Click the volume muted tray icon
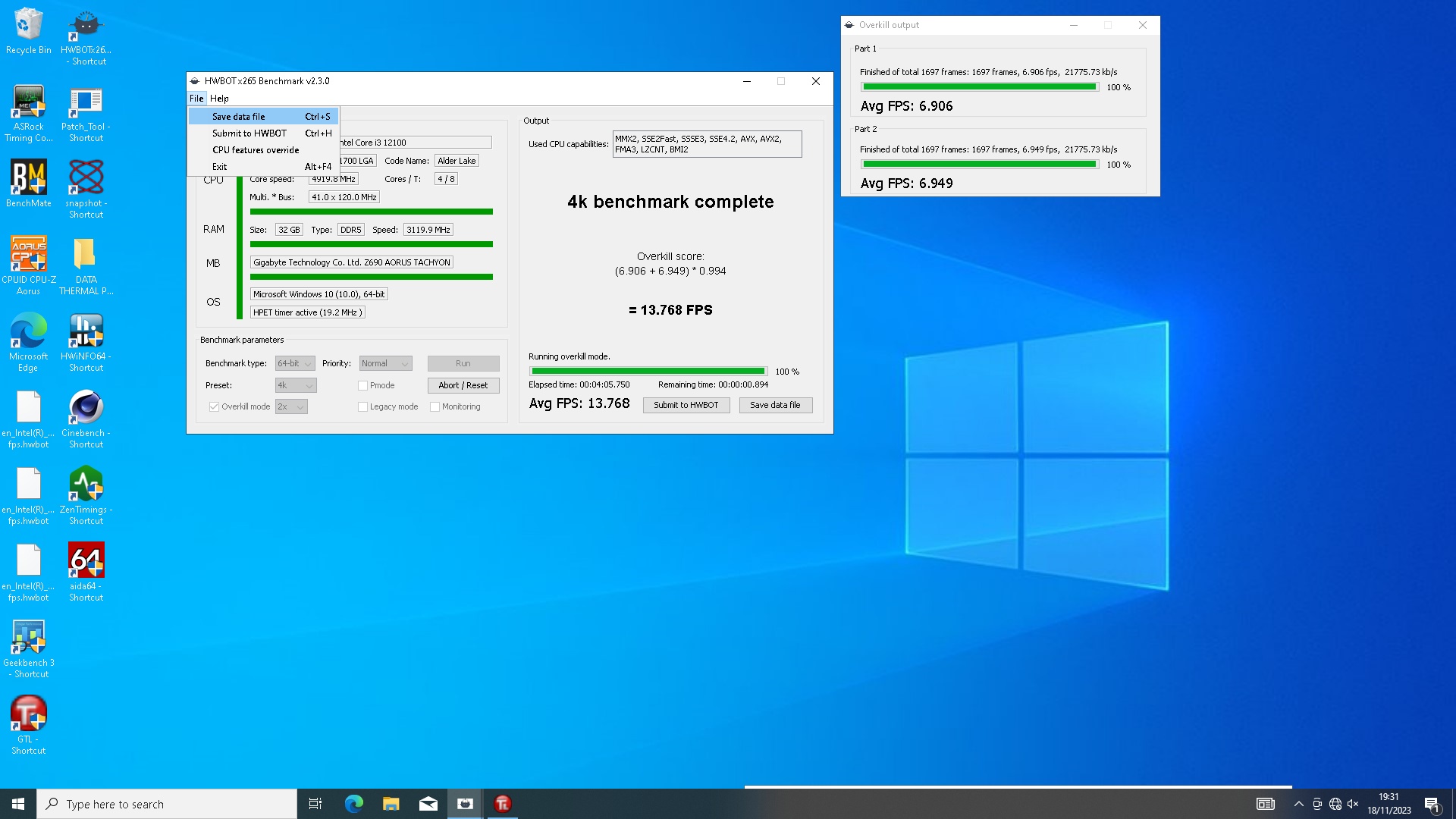The width and height of the screenshot is (1456, 819). [1353, 804]
